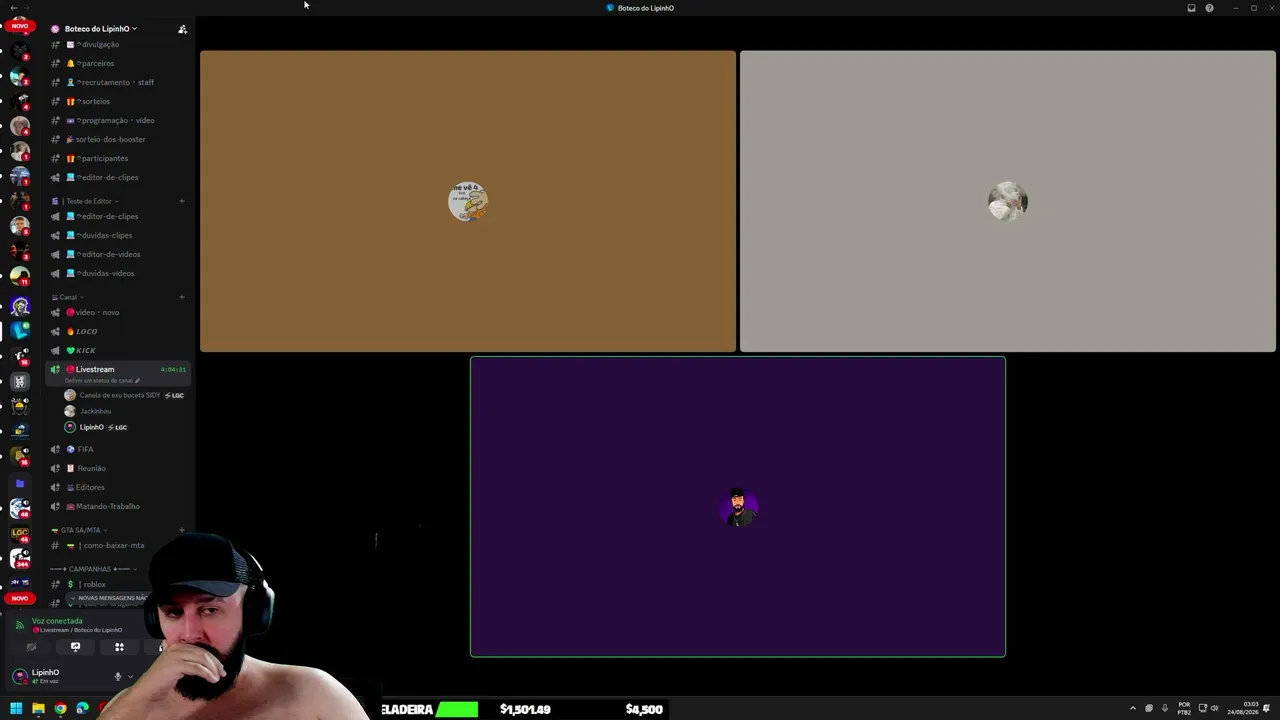Open File Explorer from the taskbar
Screen dimensions: 1280x720
point(38,709)
